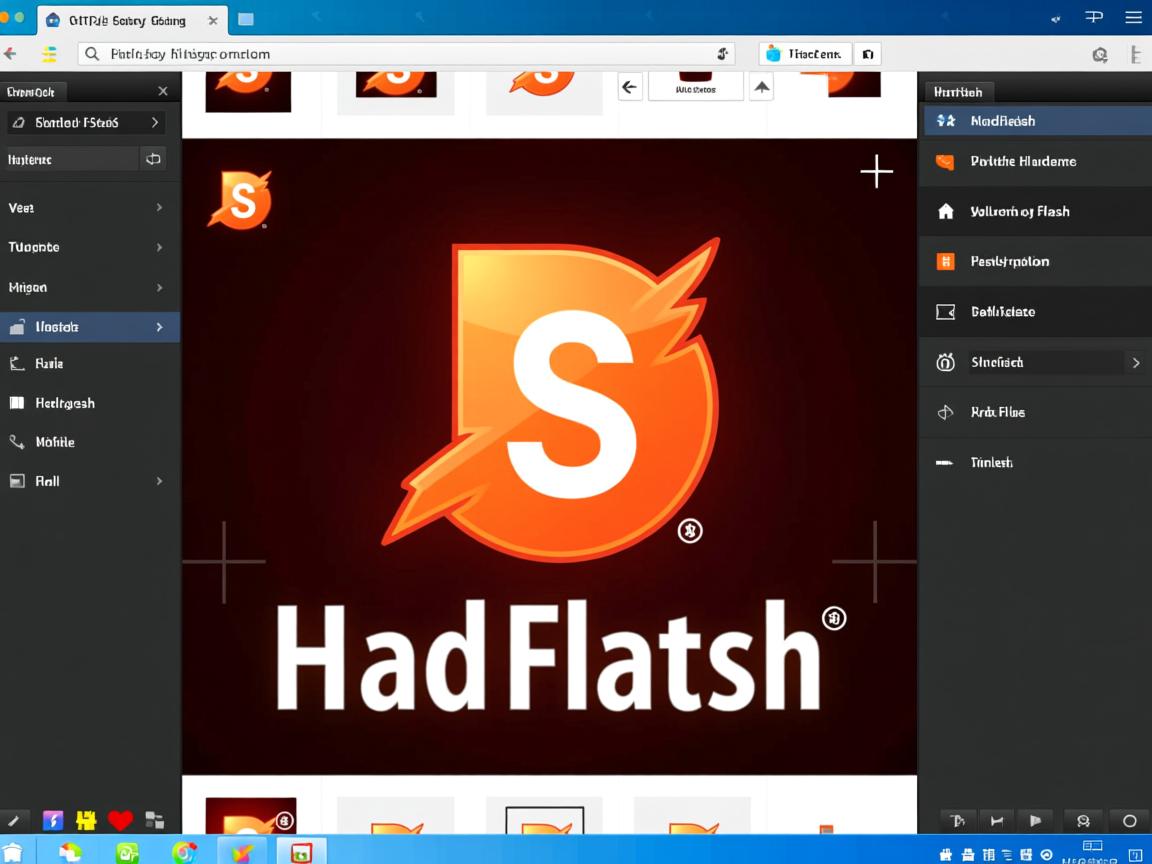Expand the Sinelisch submenu arrow
This screenshot has width=1152, height=864.
pos(1135,363)
